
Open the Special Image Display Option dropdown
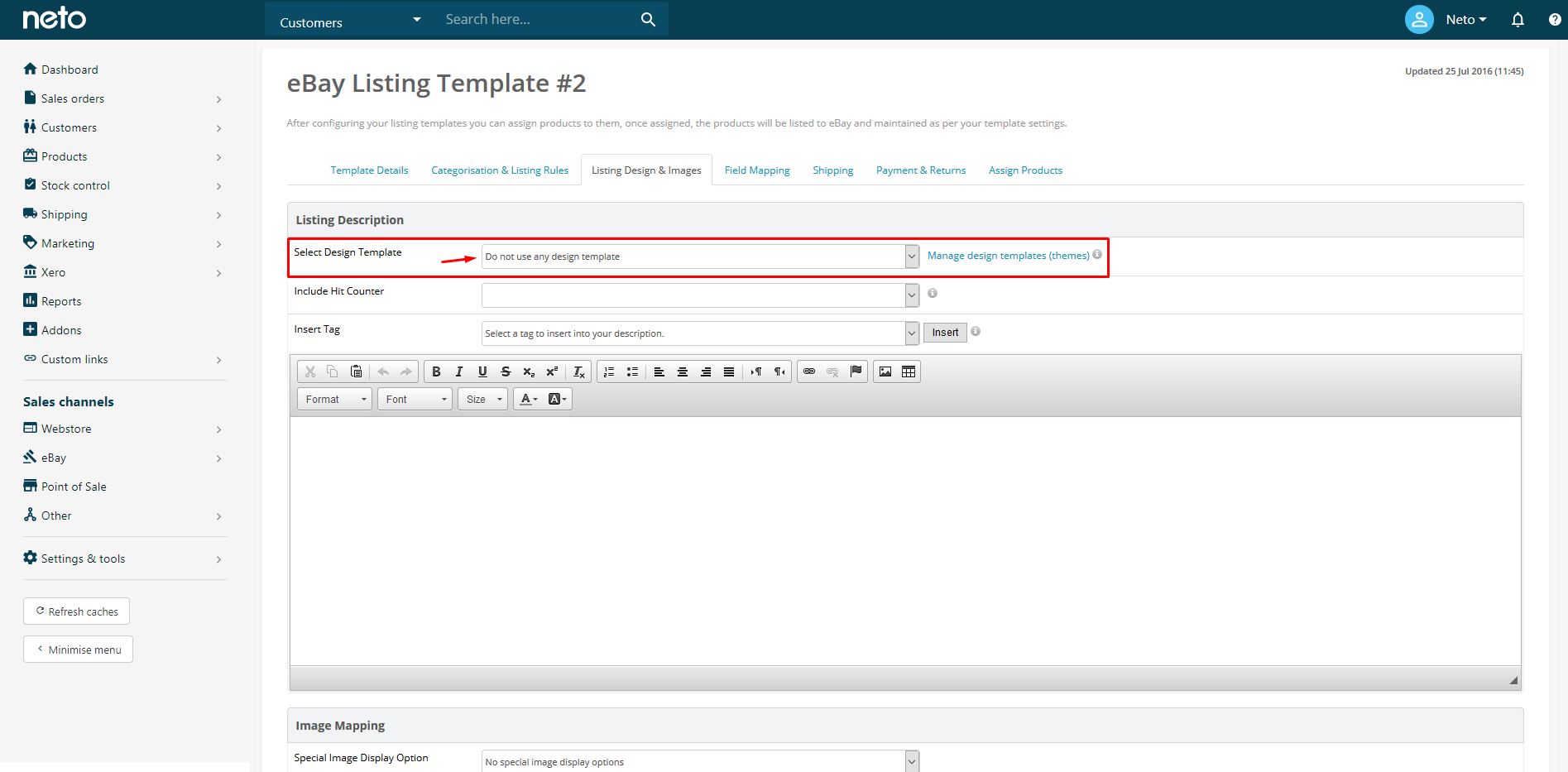[x=700, y=761]
